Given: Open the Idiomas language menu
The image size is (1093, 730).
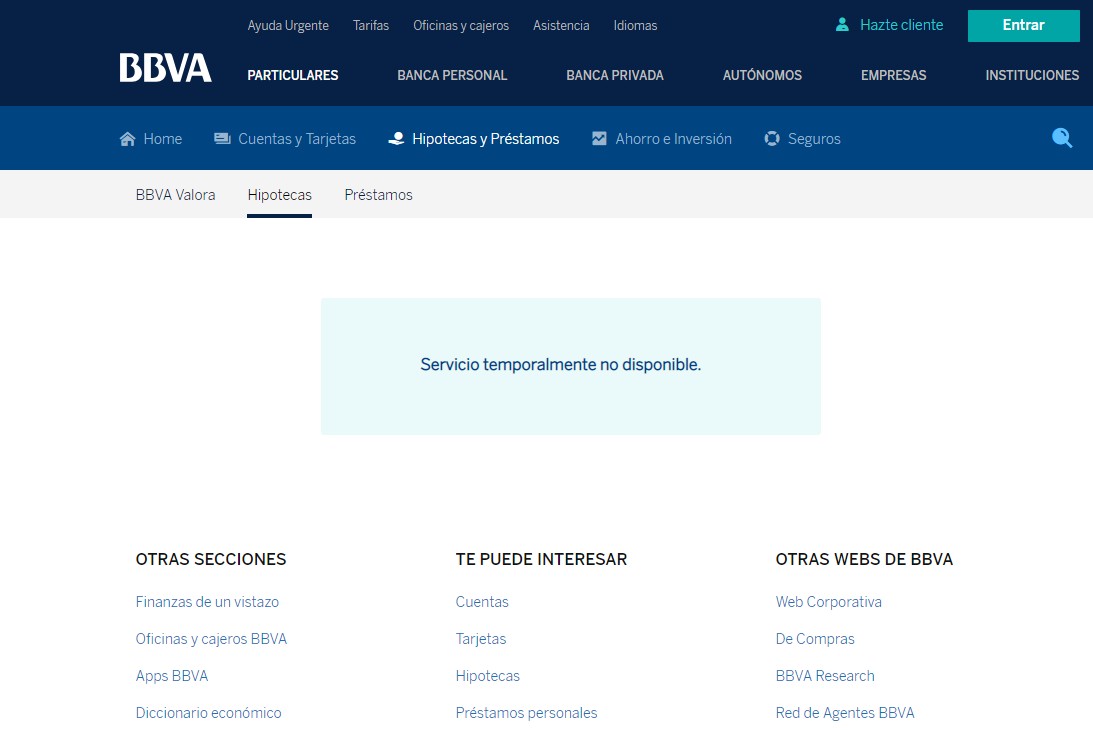Looking at the screenshot, I should click(635, 26).
